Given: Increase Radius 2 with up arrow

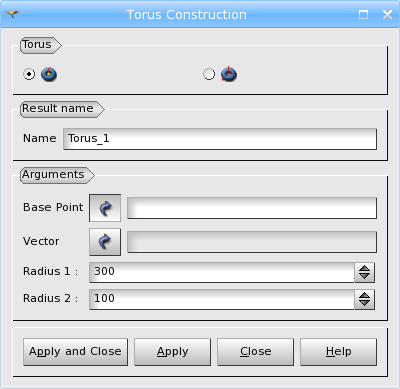Looking at the screenshot, I should (365, 295).
